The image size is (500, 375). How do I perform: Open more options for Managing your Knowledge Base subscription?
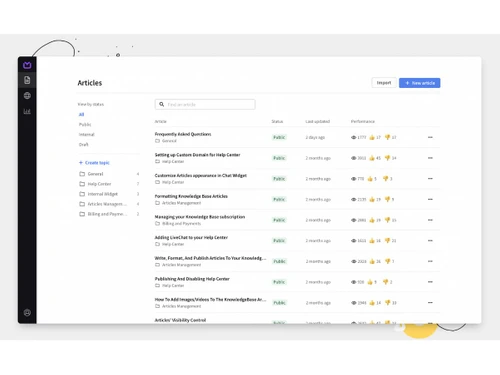click(430, 220)
